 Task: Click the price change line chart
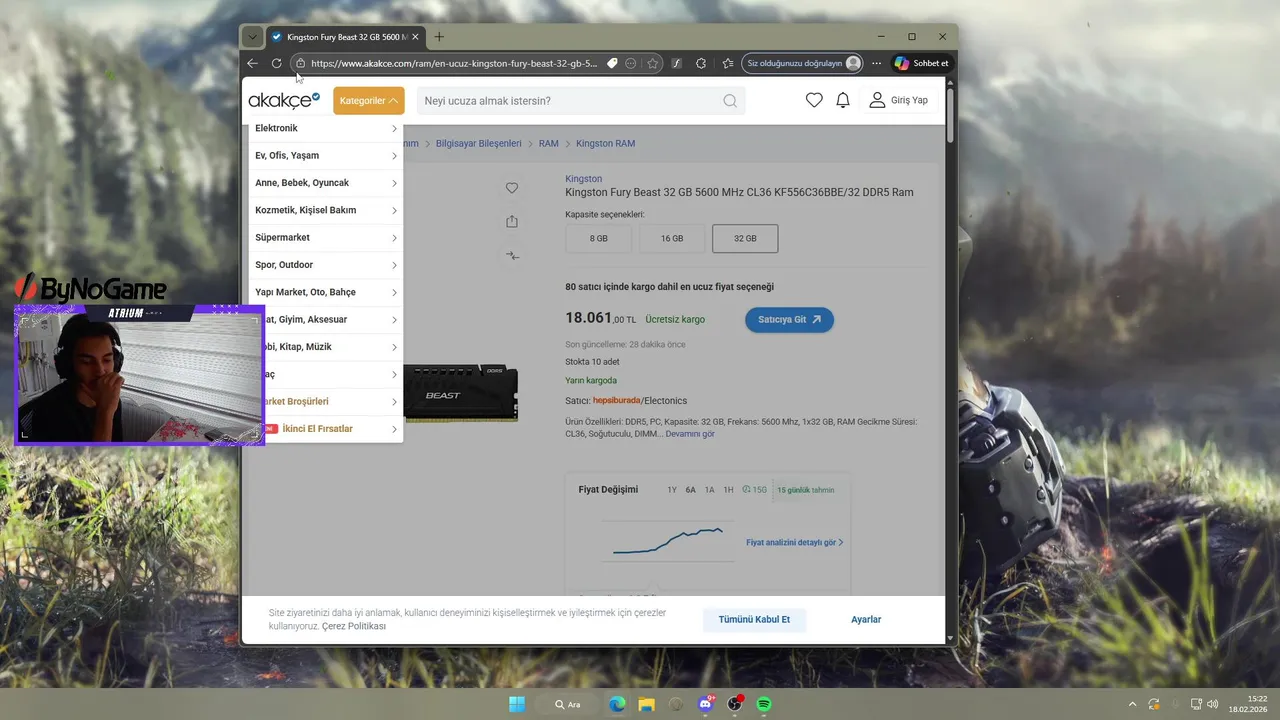coord(668,540)
